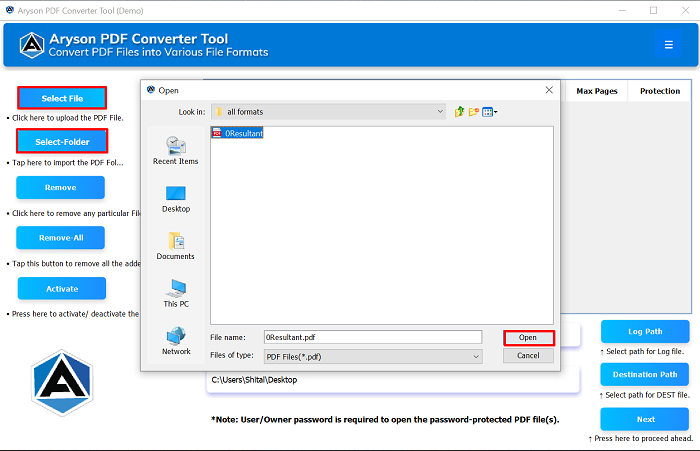Click the File name input field
700x451 pixels.
point(373,337)
